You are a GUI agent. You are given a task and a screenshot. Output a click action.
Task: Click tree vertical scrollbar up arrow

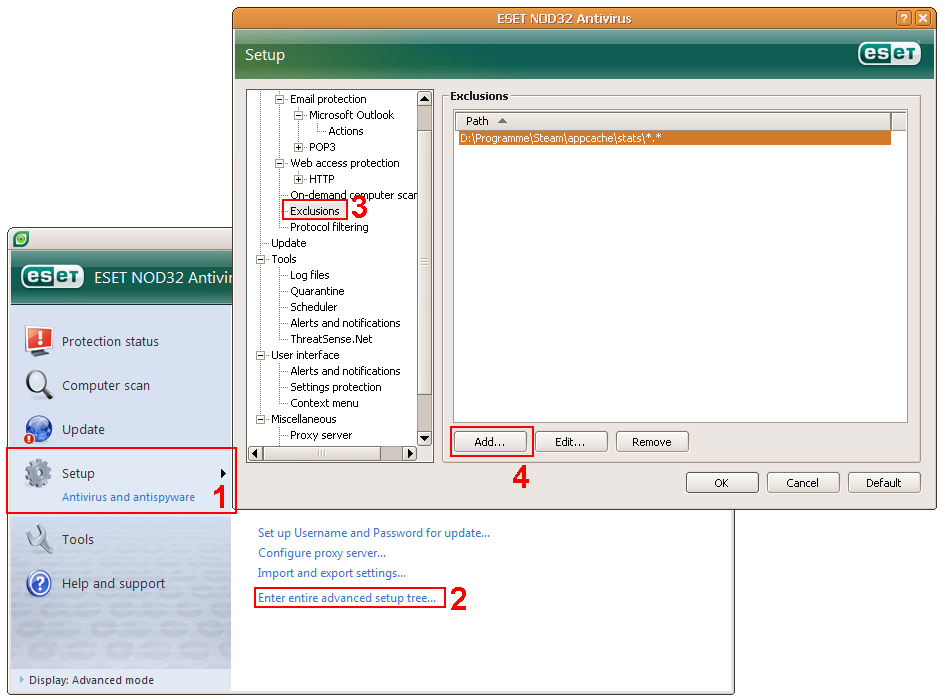[x=424, y=98]
